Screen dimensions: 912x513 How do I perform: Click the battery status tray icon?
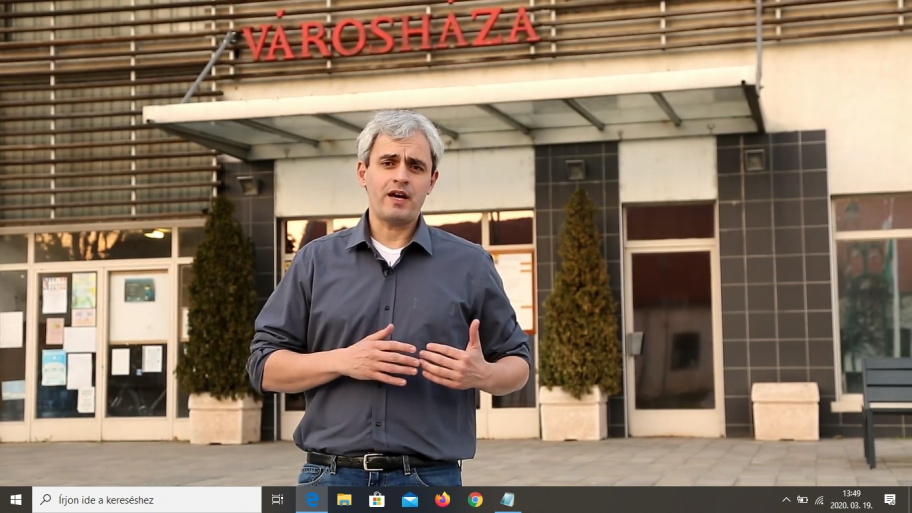pos(802,499)
